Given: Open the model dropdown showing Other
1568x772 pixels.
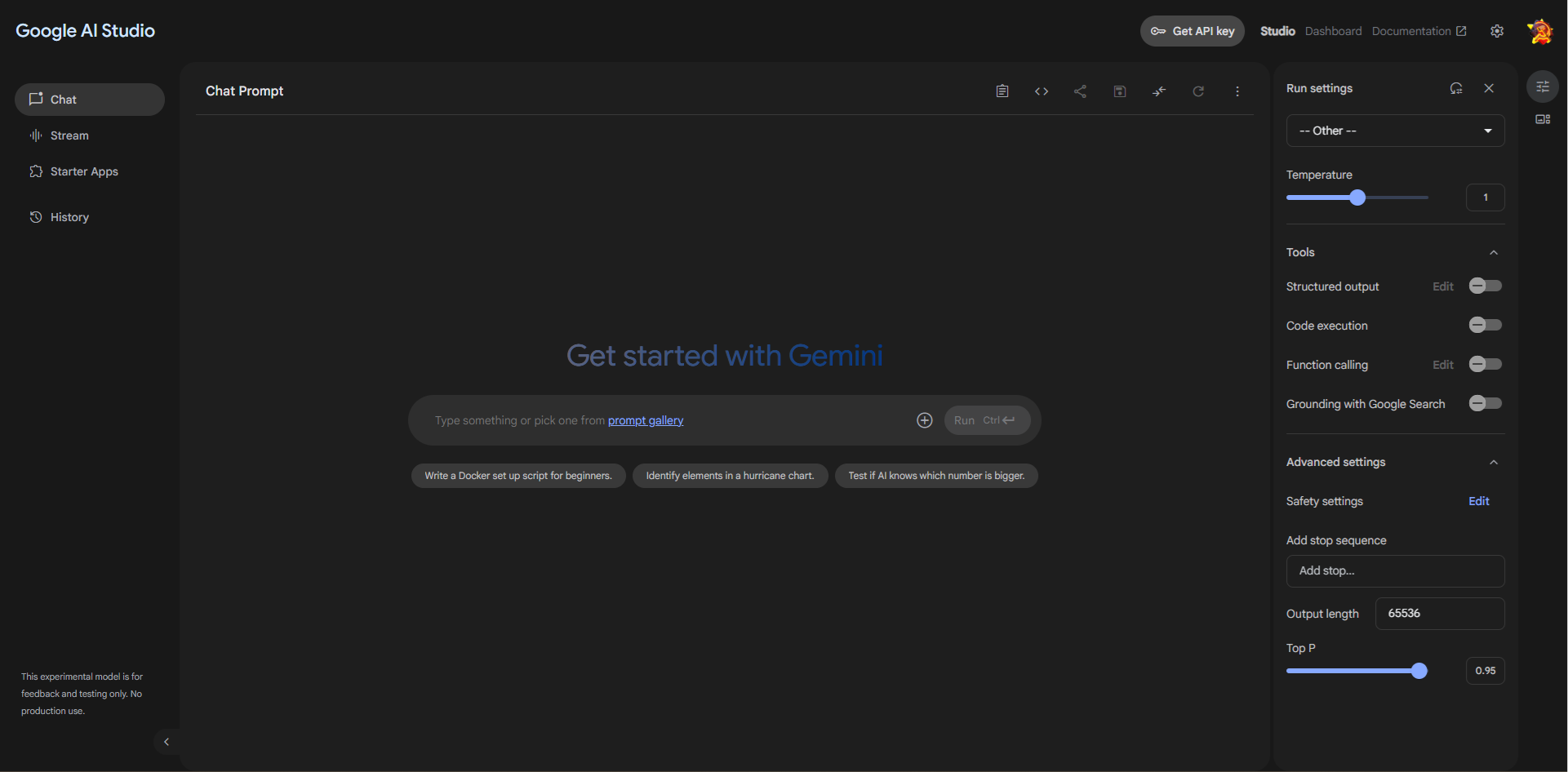Looking at the screenshot, I should 1394,131.
